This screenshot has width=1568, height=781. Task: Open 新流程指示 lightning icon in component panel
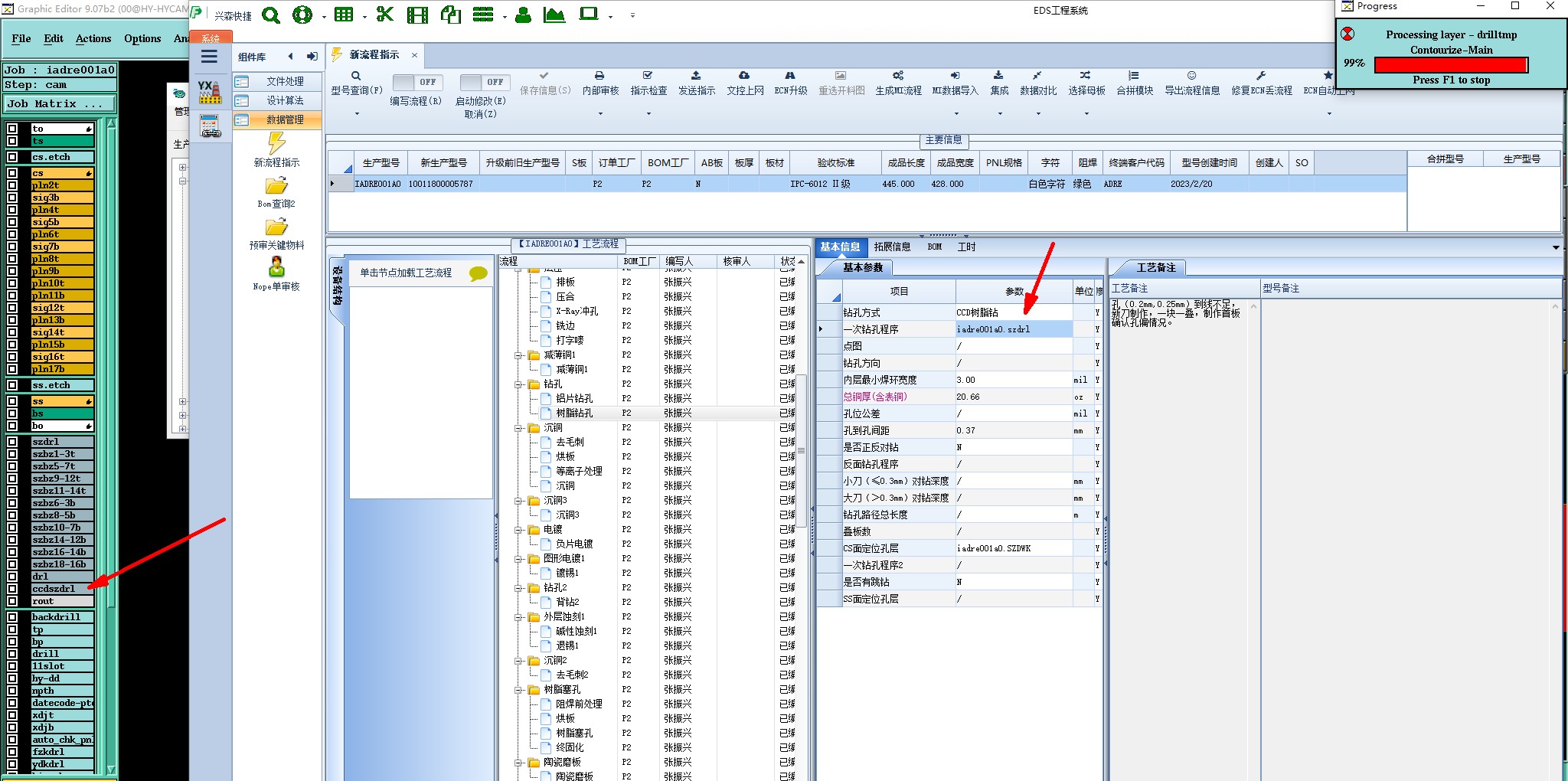pyautogui.click(x=276, y=142)
